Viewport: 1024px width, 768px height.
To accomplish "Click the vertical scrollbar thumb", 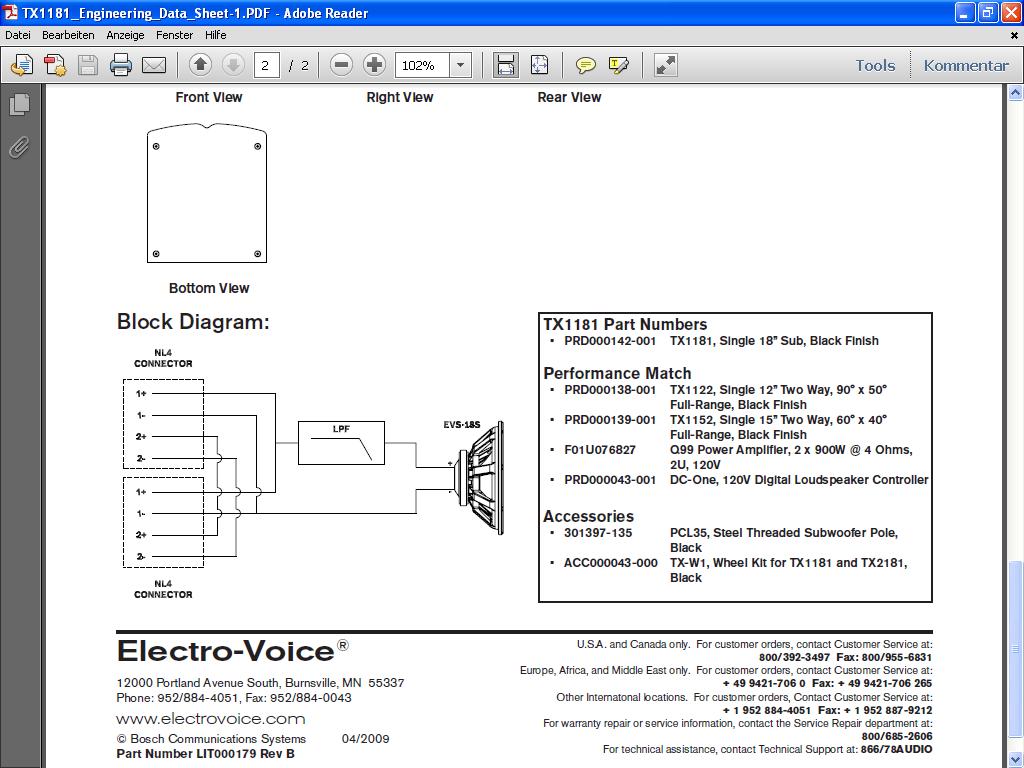I will [1016, 647].
